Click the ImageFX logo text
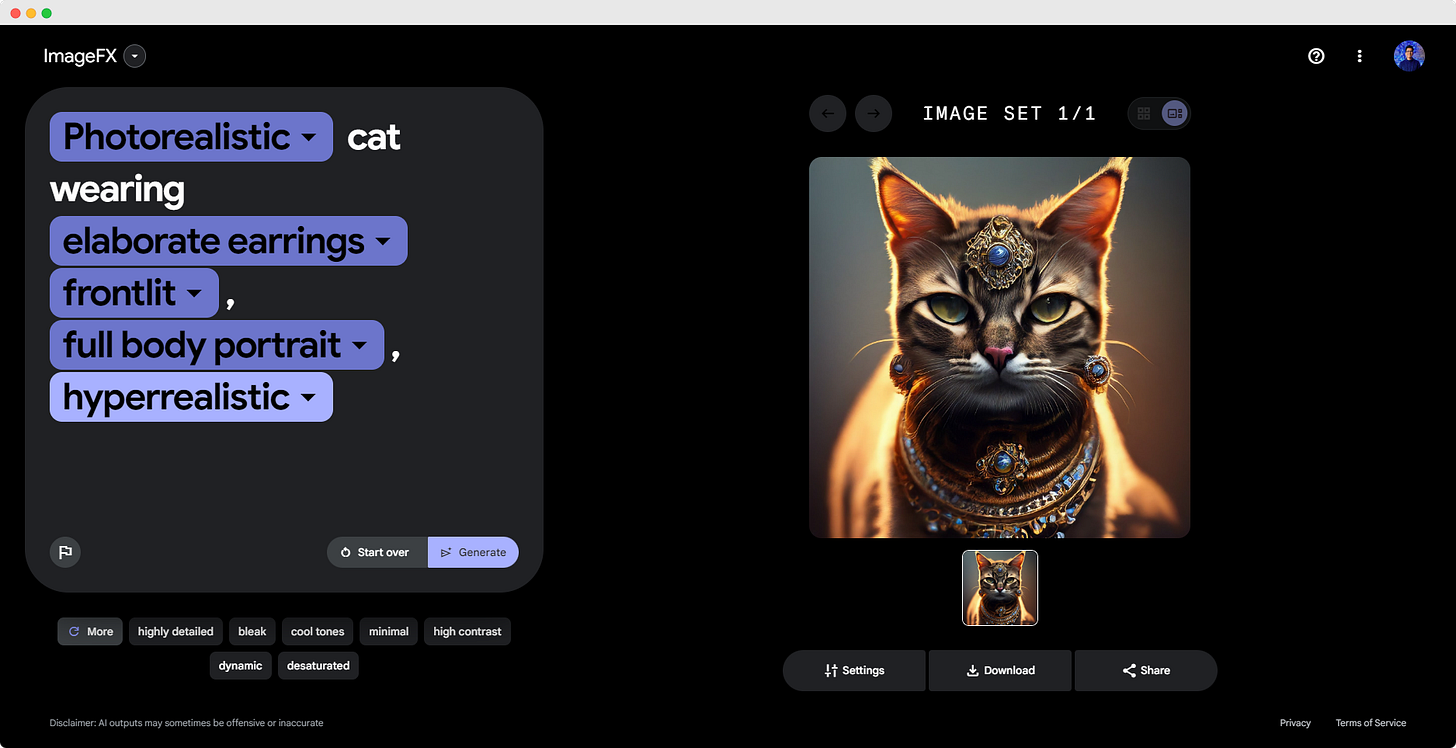Image resolution: width=1456 pixels, height=748 pixels. pyautogui.click(x=80, y=56)
